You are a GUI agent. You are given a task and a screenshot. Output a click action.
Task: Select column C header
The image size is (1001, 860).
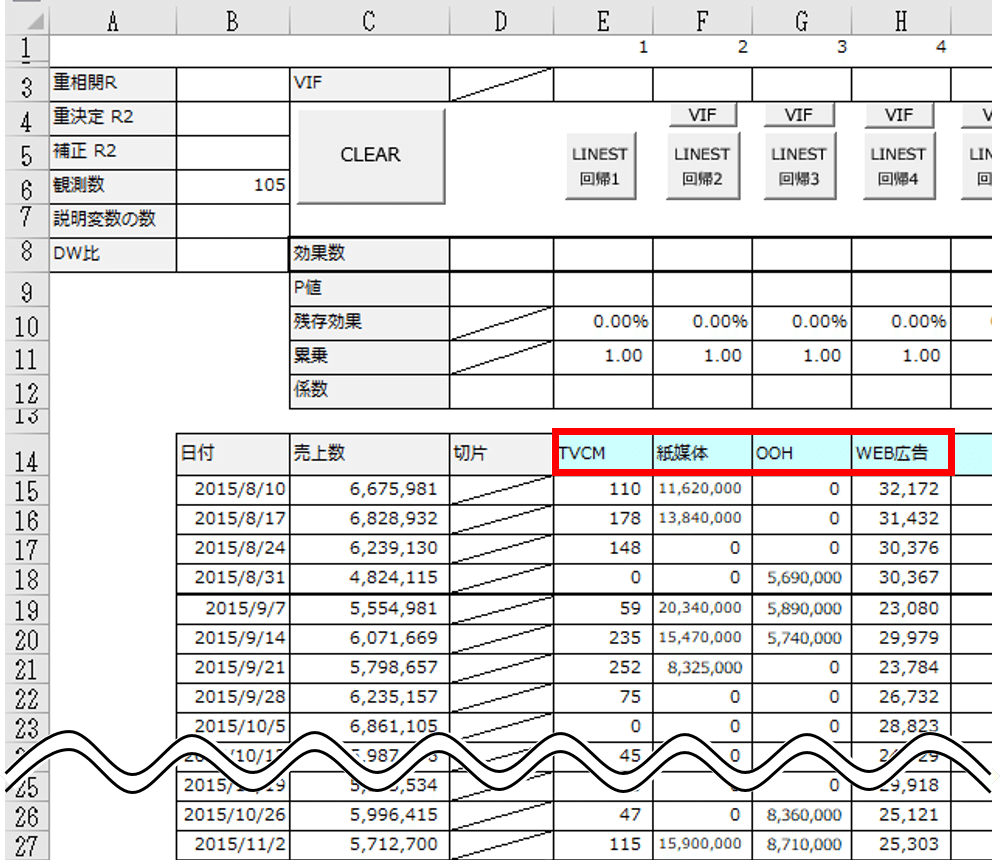point(369,21)
